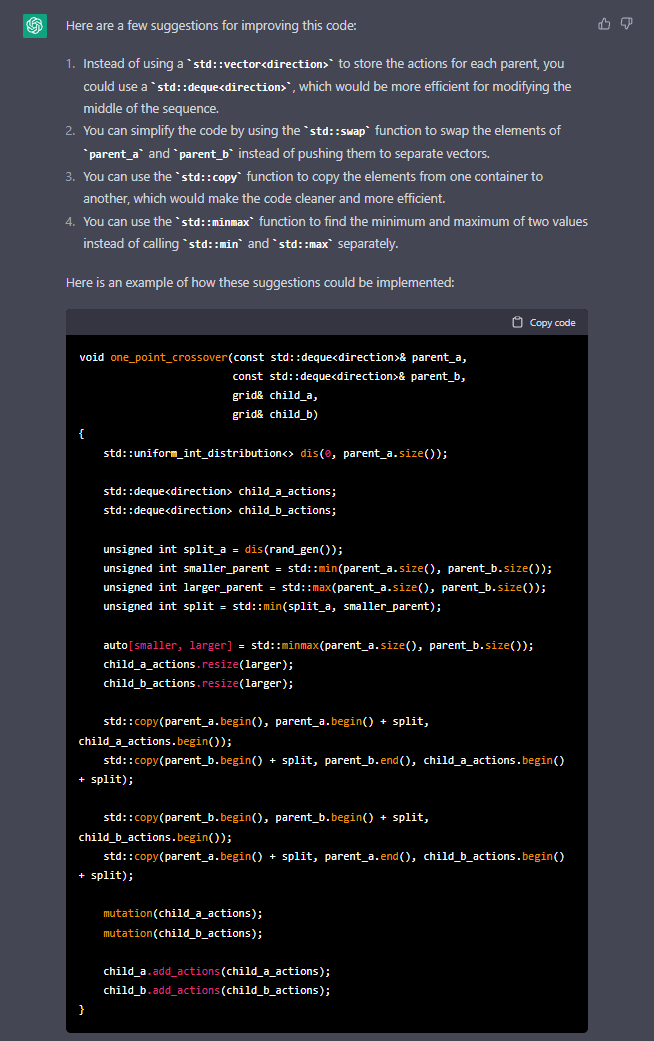Click the child_a_actions.resize(larger) line
The width and height of the screenshot is (654, 1041).
pos(198,665)
